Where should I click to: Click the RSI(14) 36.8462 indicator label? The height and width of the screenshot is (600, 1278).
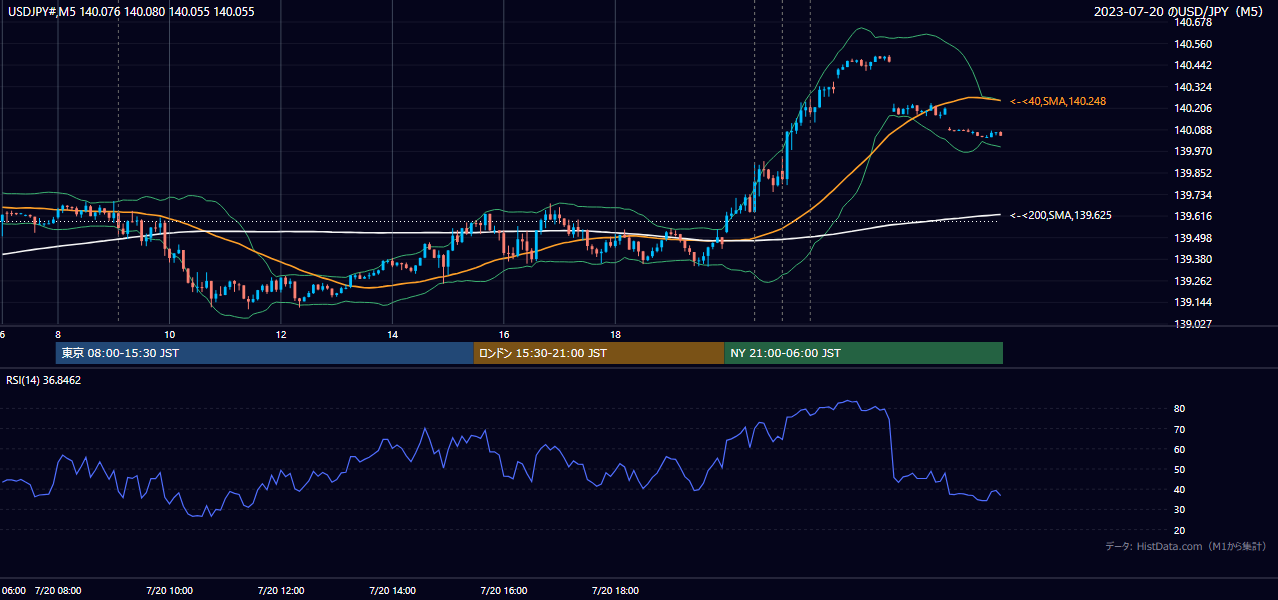(x=44, y=380)
